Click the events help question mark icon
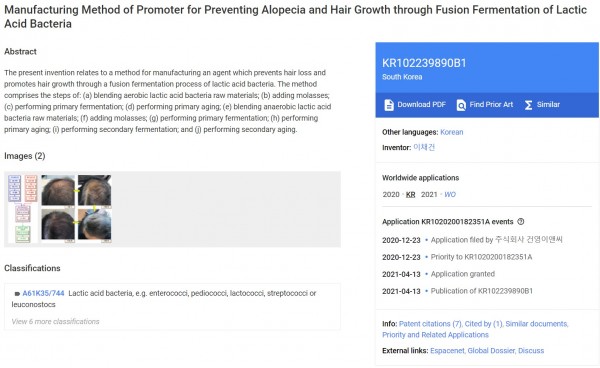The image size is (600, 368). click(520, 221)
